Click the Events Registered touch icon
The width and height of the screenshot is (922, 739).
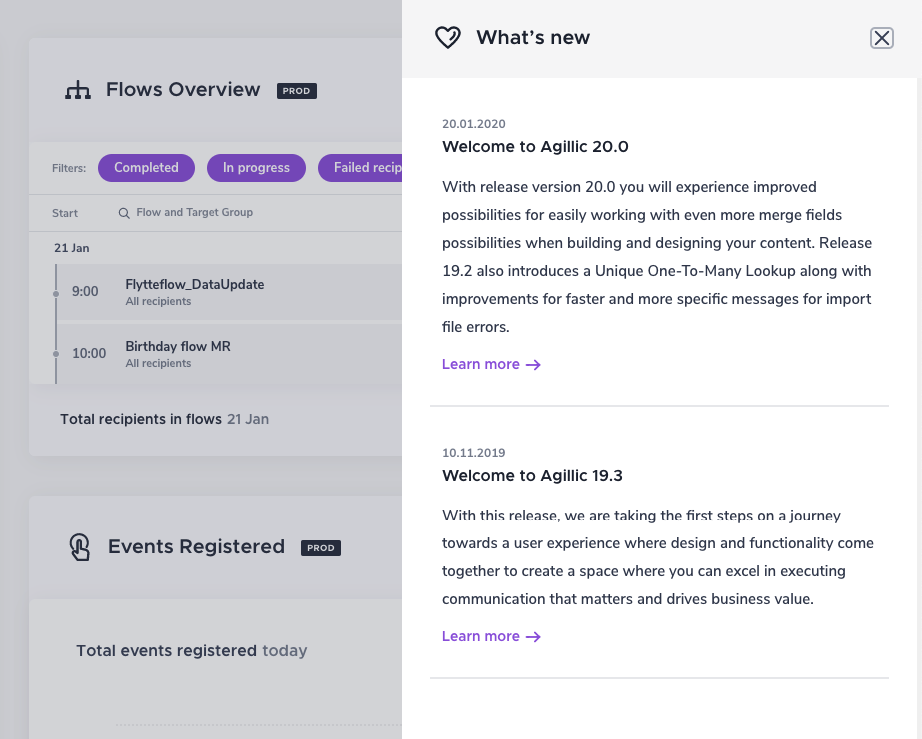tap(79, 547)
